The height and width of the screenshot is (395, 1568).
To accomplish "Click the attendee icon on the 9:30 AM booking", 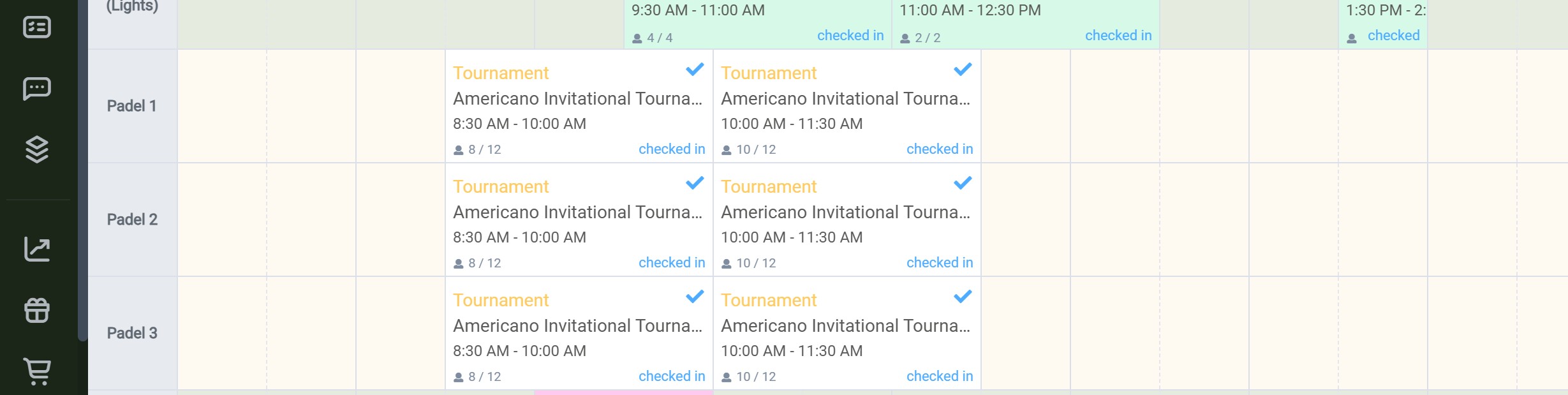I will point(637,38).
